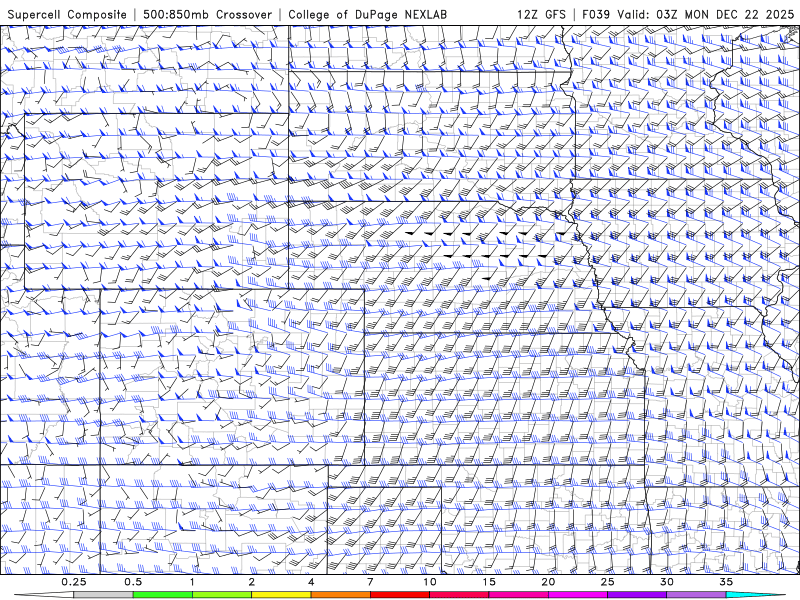Click the '35' legend scale value

(726, 582)
